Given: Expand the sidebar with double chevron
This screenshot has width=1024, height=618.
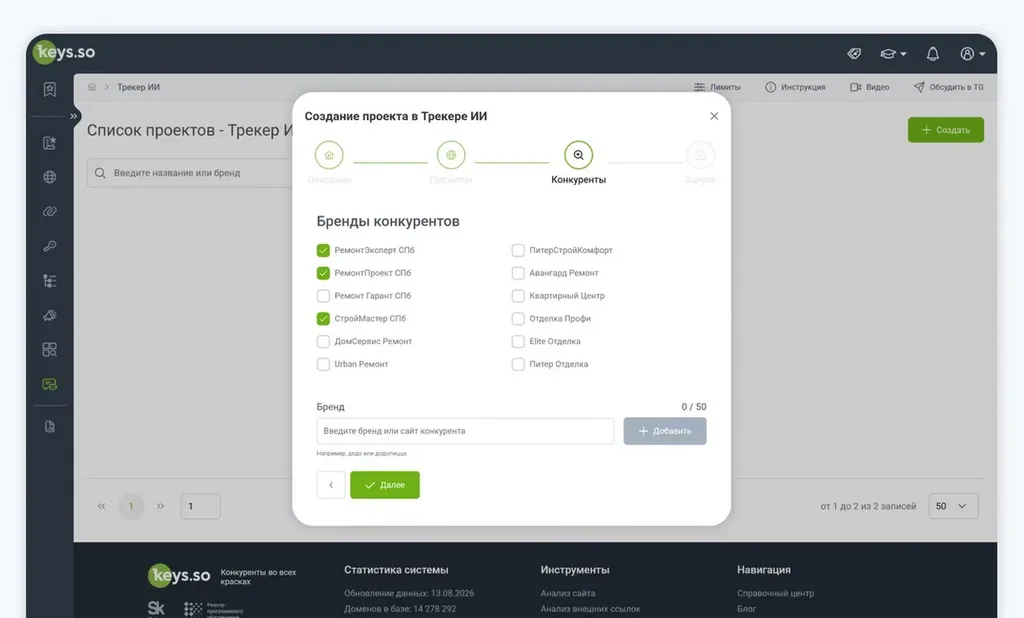Looking at the screenshot, I should [x=74, y=116].
